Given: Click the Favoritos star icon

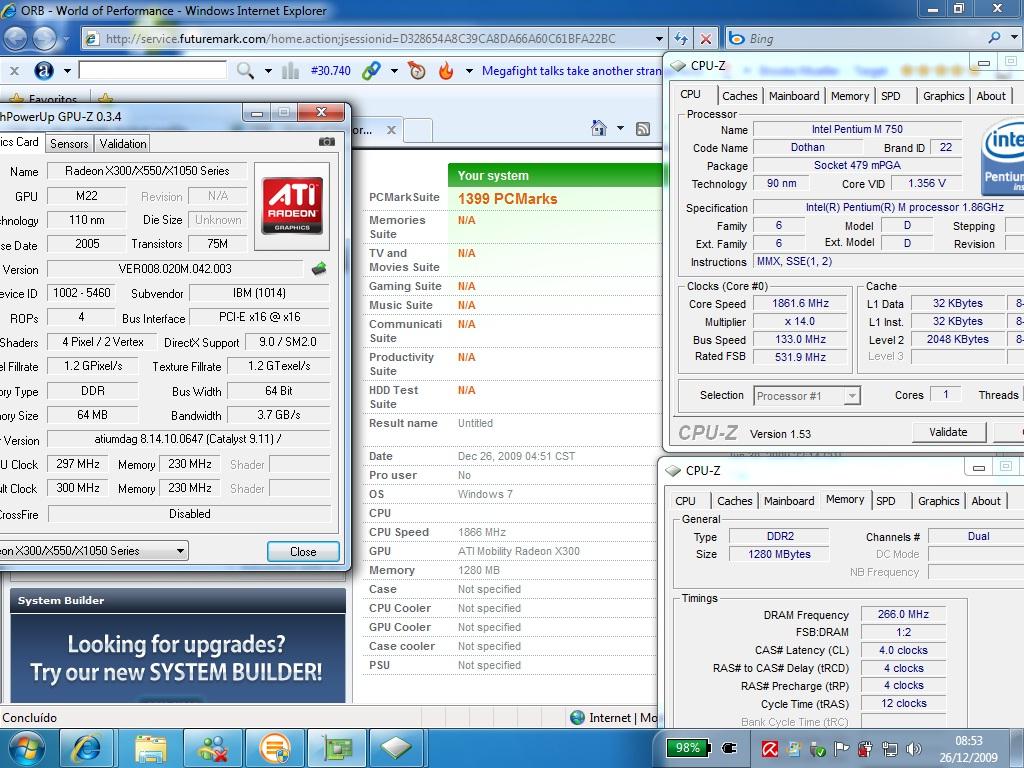Looking at the screenshot, I should coord(18,99).
